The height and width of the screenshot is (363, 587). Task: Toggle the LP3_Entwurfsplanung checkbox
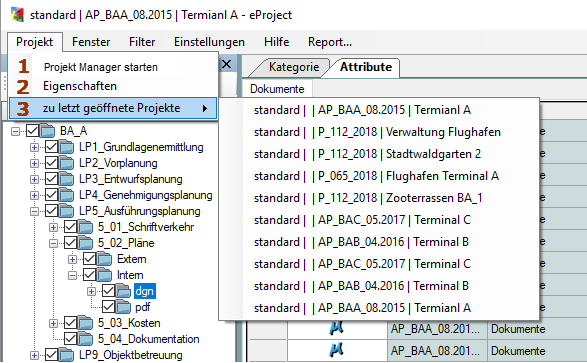point(51,179)
